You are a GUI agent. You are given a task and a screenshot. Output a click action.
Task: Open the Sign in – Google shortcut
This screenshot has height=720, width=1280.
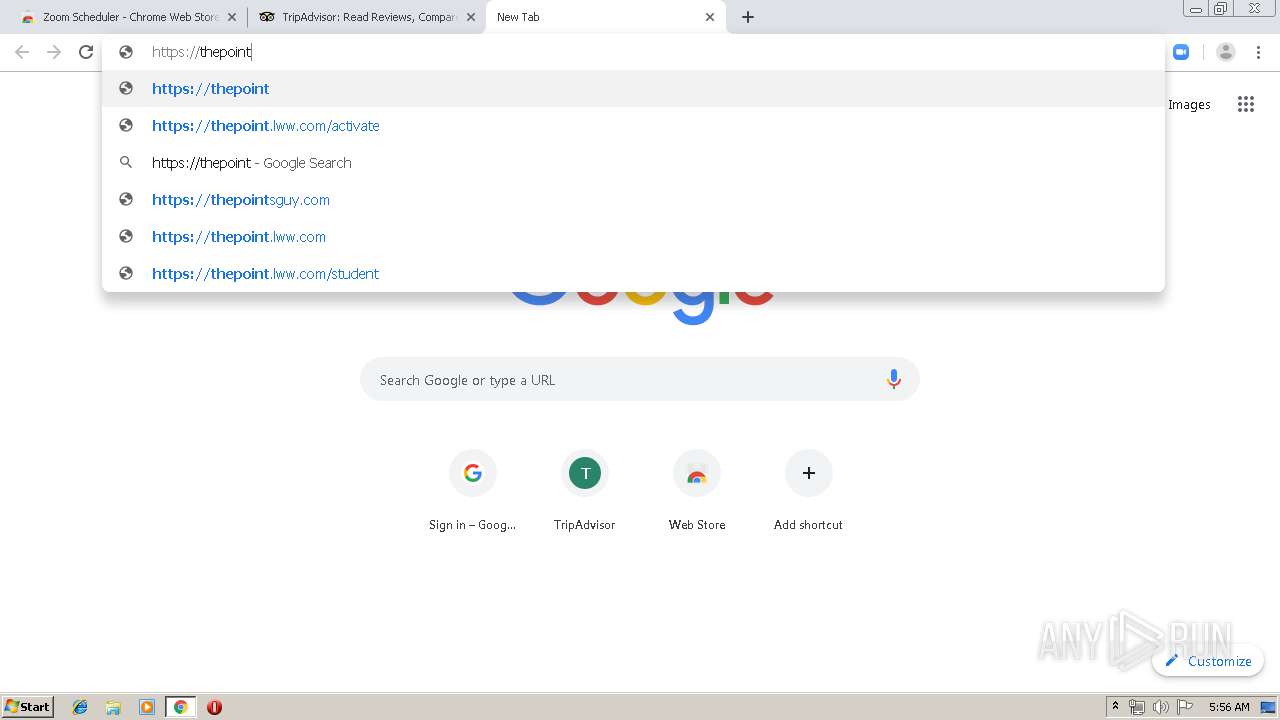click(x=473, y=490)
